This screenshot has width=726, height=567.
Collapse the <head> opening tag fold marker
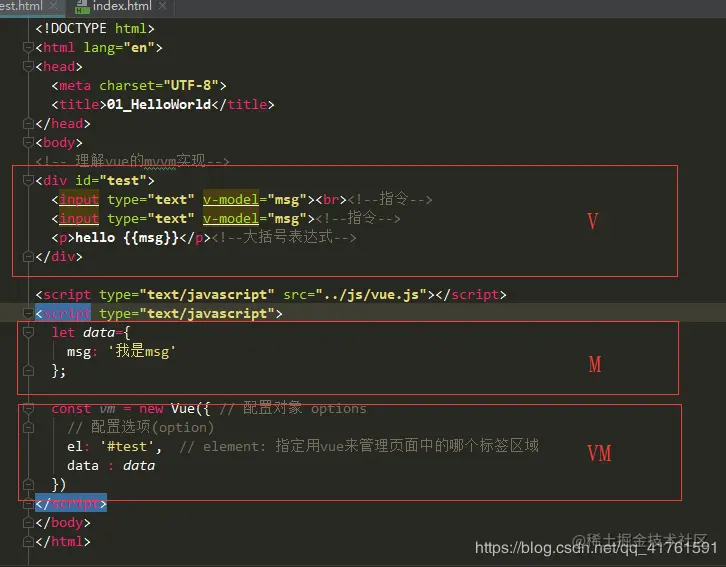coord(28,67)
